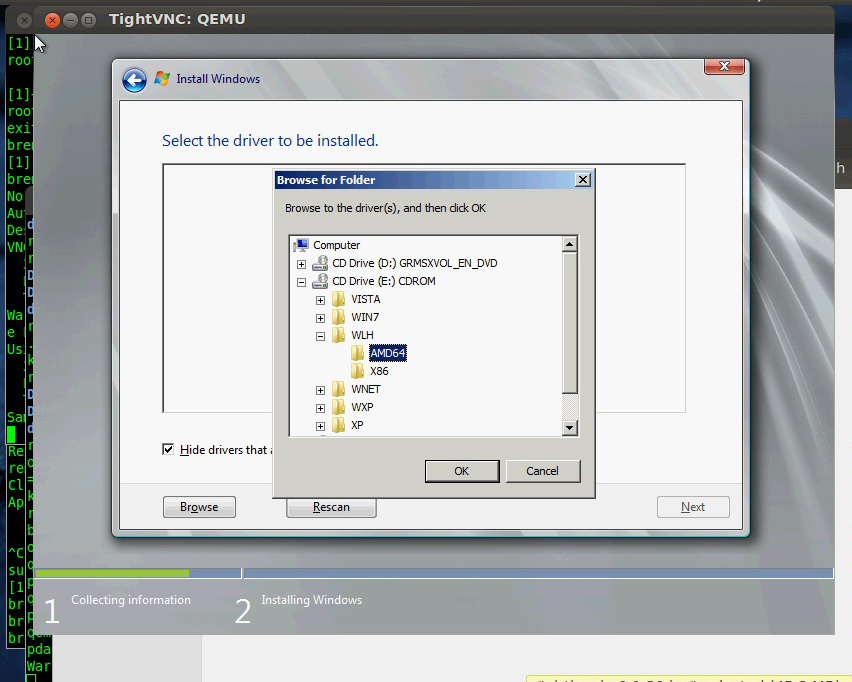Select the Computer icon in folder tree
The image size is (852, 682).
pyautogui.click(x=301, y=245)
